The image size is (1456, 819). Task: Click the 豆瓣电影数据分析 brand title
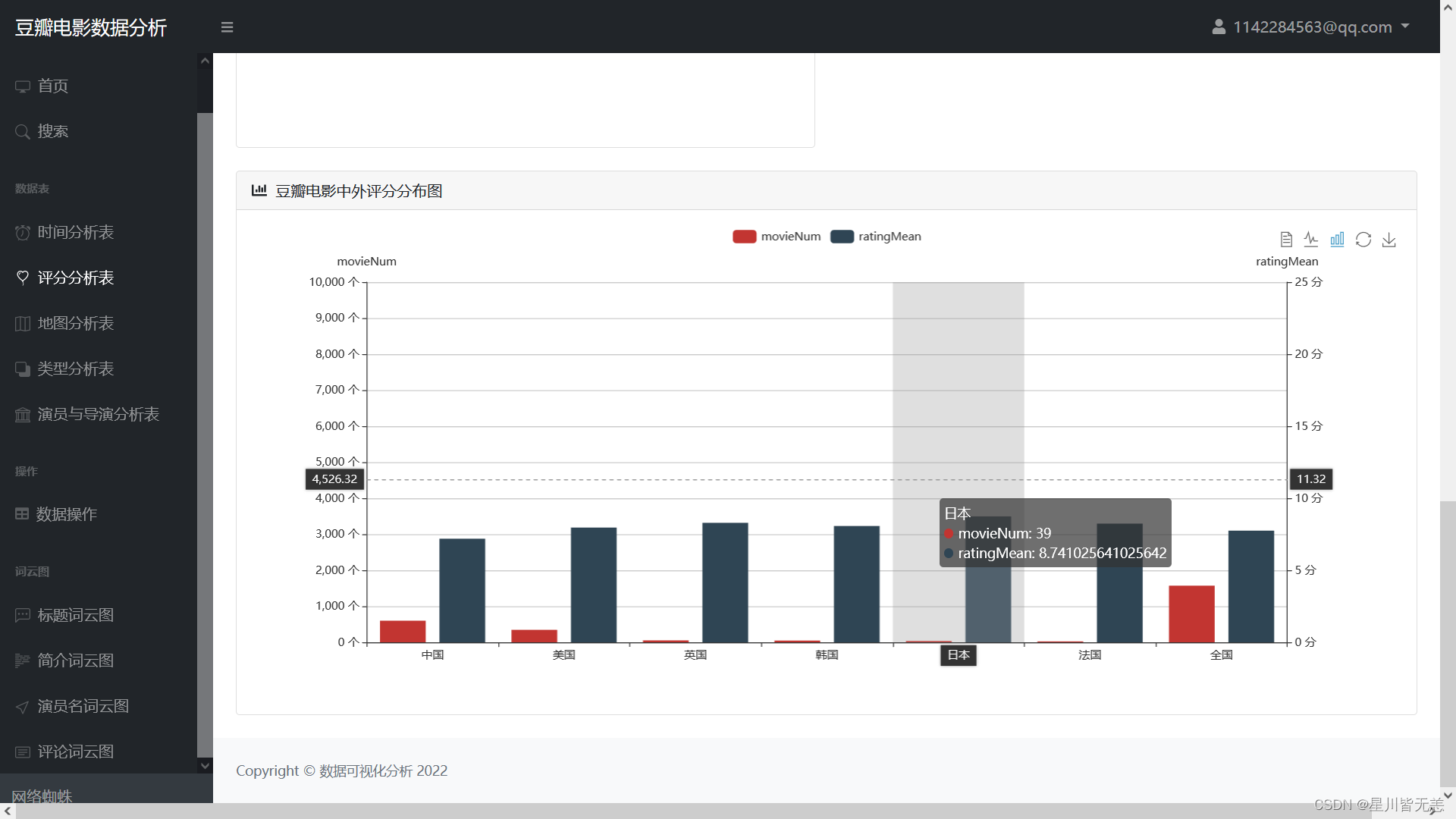coord(91,27)
